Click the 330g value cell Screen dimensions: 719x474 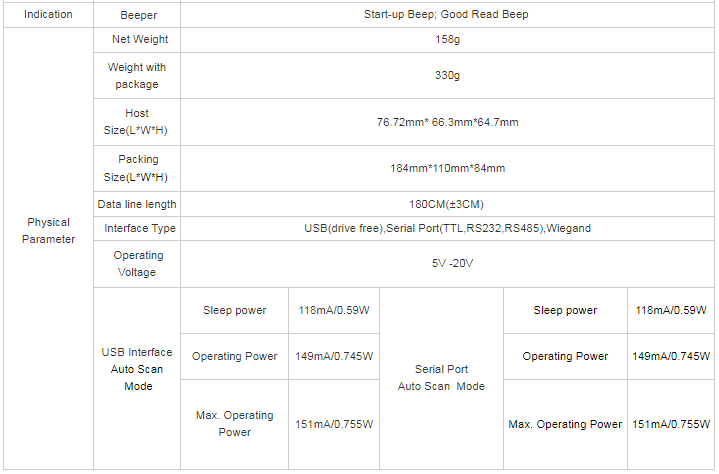click(447, 76)
